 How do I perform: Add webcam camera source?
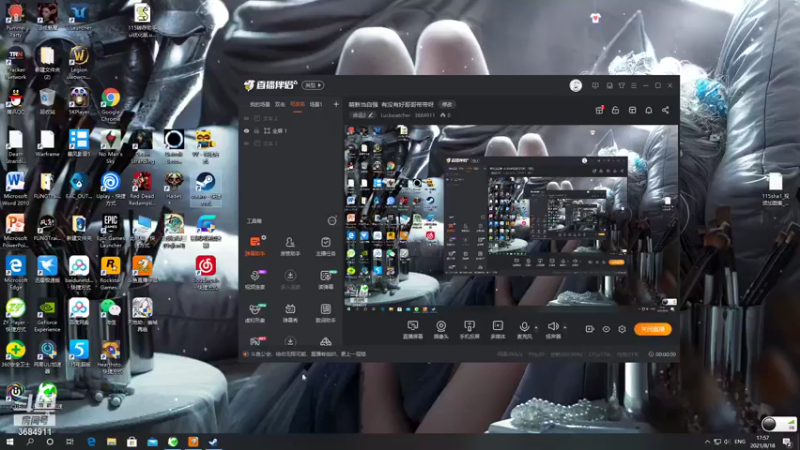(x=441, y=329)
